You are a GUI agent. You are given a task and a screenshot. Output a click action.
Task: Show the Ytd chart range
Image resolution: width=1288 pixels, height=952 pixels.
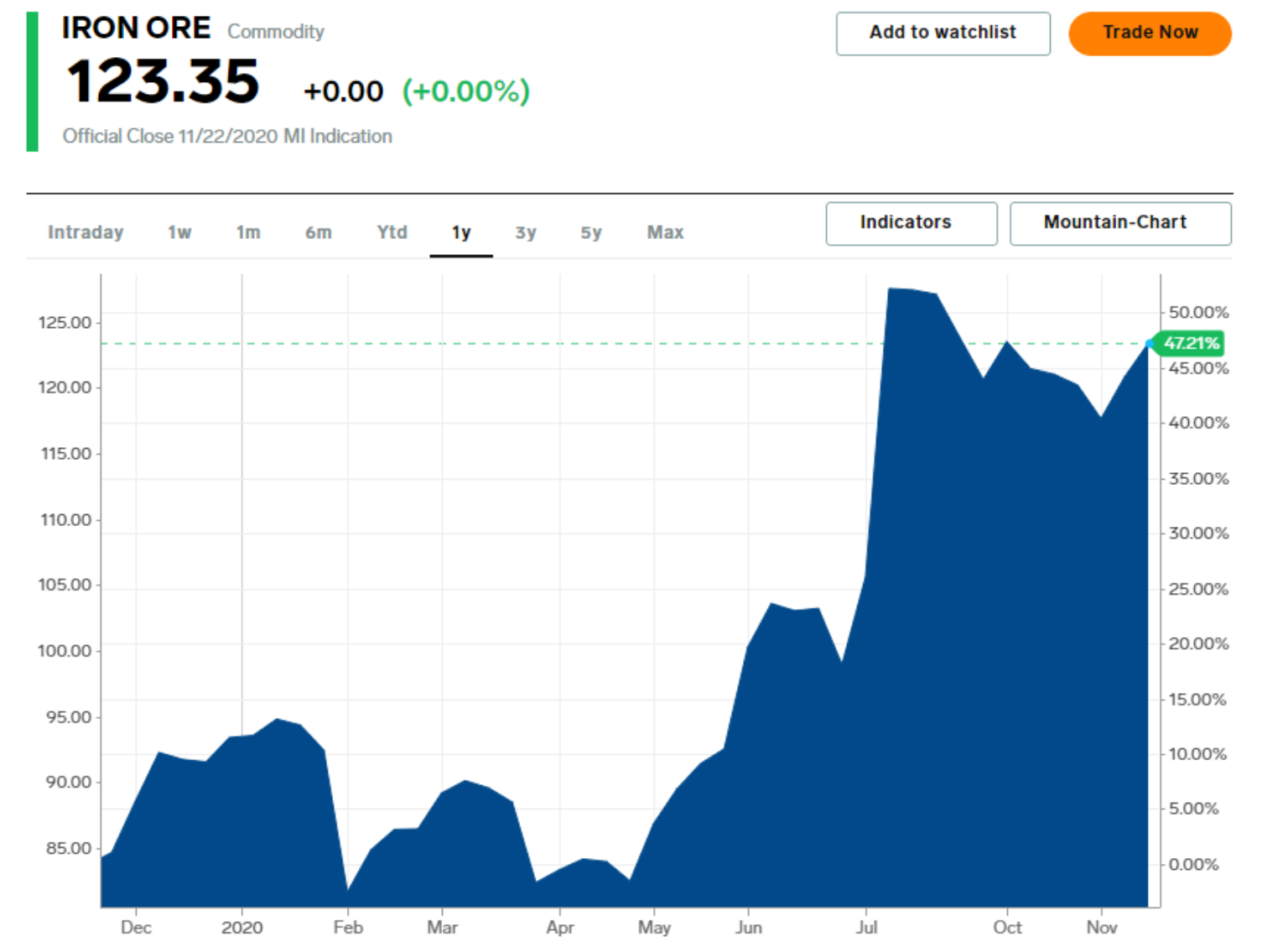coord(392,232)
